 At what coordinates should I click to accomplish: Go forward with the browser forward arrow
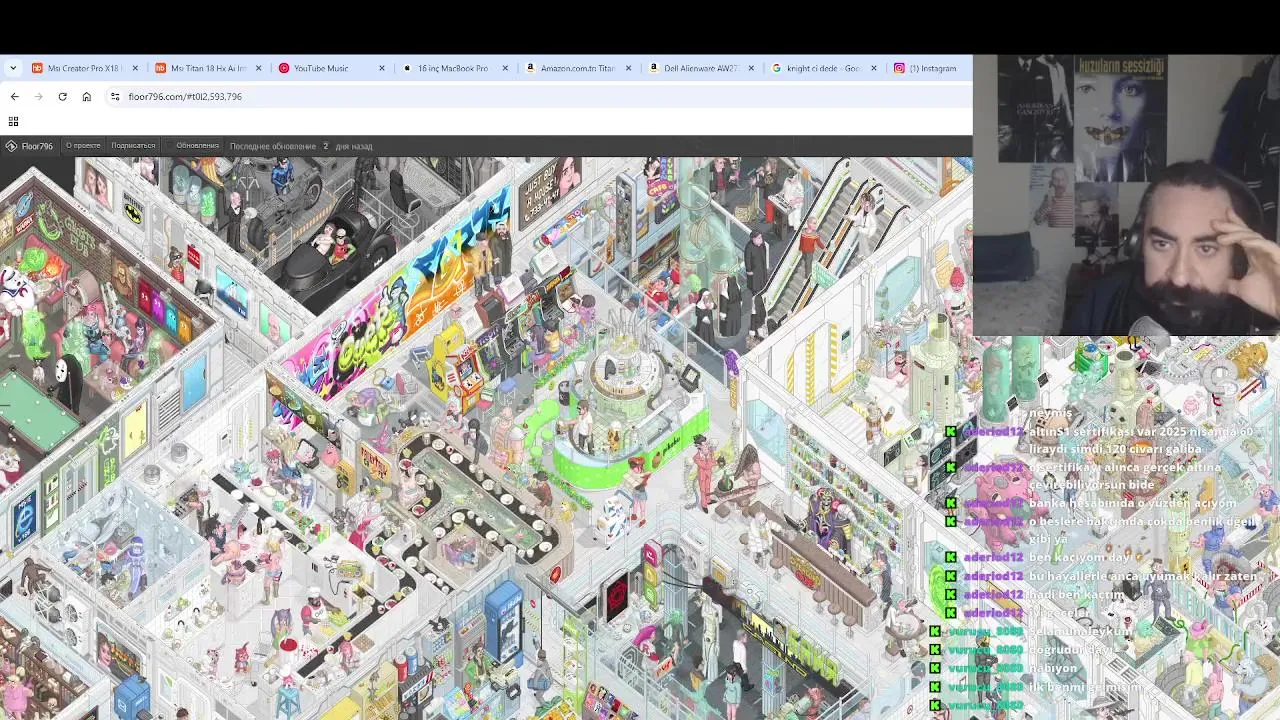[x=38, y=96]
